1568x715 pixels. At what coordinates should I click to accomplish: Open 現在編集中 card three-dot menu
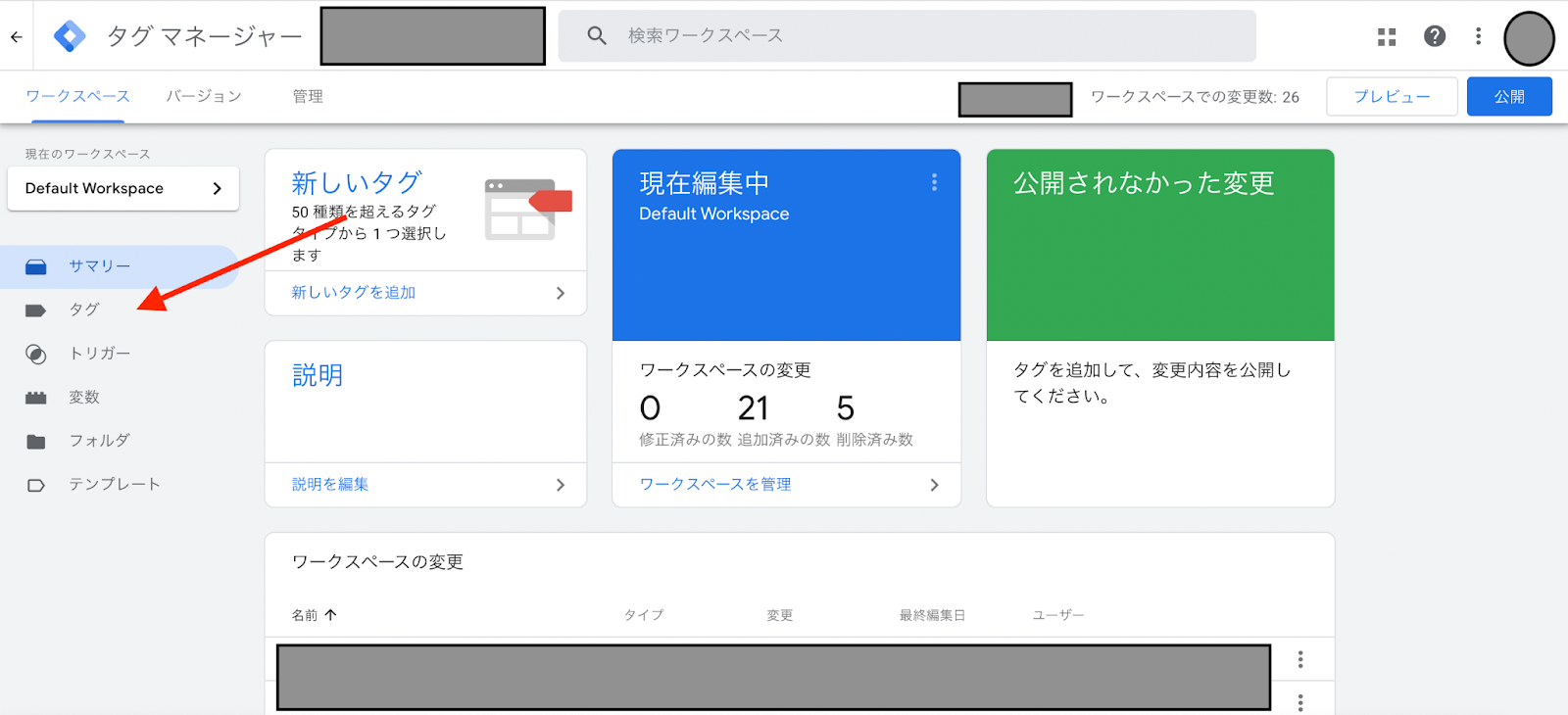(934, 182)
